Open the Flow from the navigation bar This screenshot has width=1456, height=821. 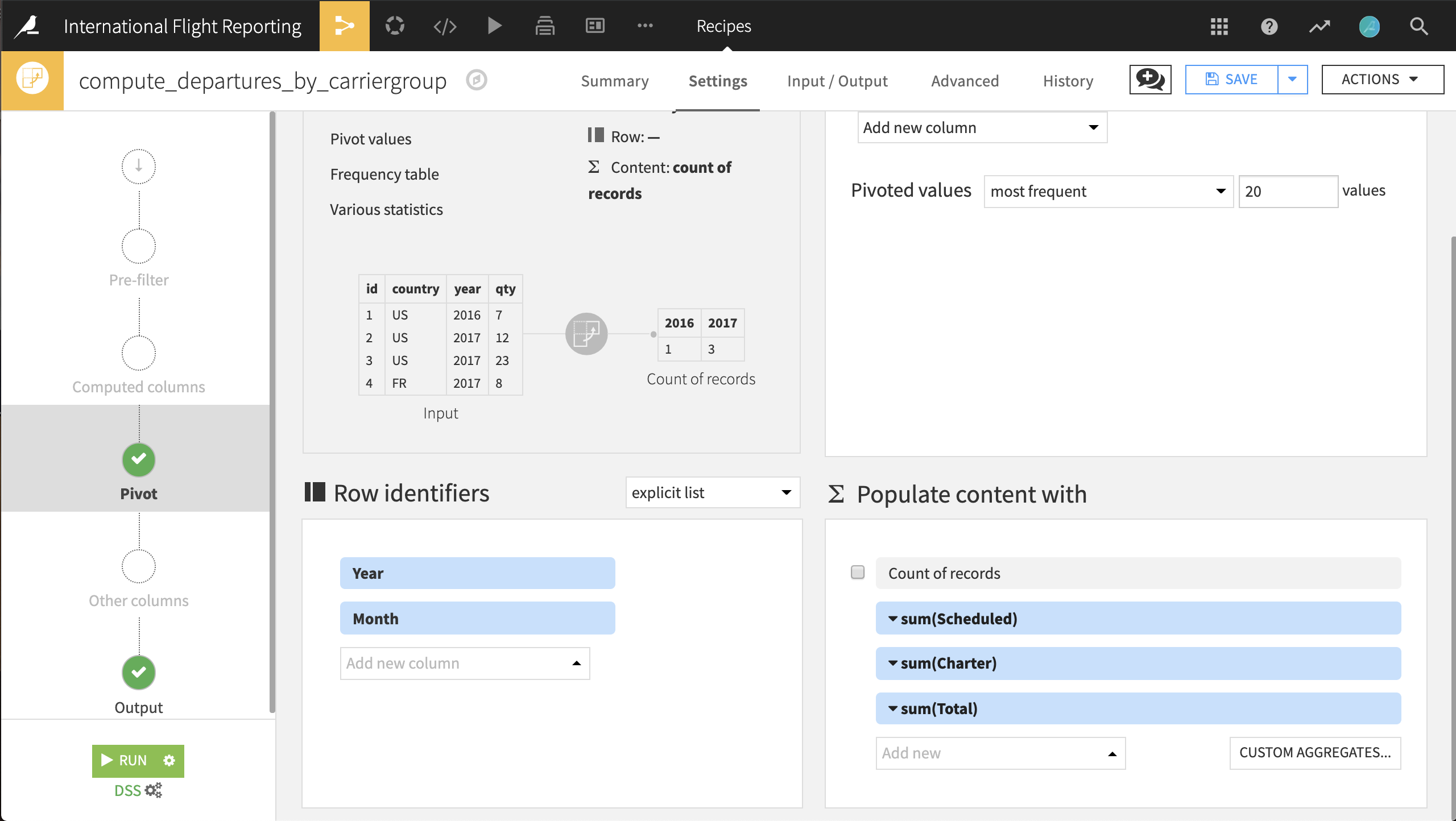[345, 26]
